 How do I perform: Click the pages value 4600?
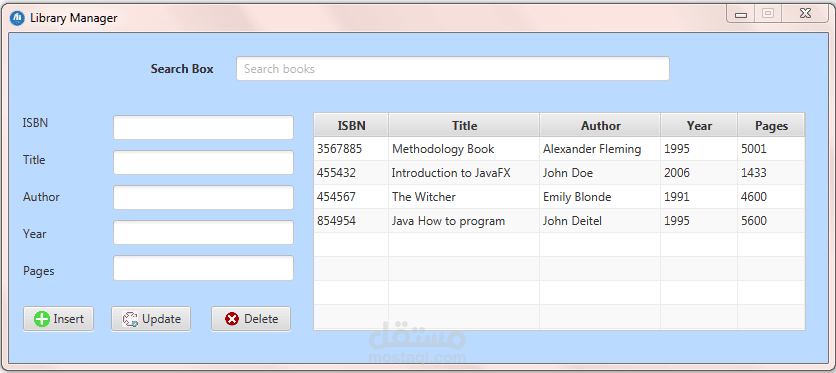click(754, 197)
